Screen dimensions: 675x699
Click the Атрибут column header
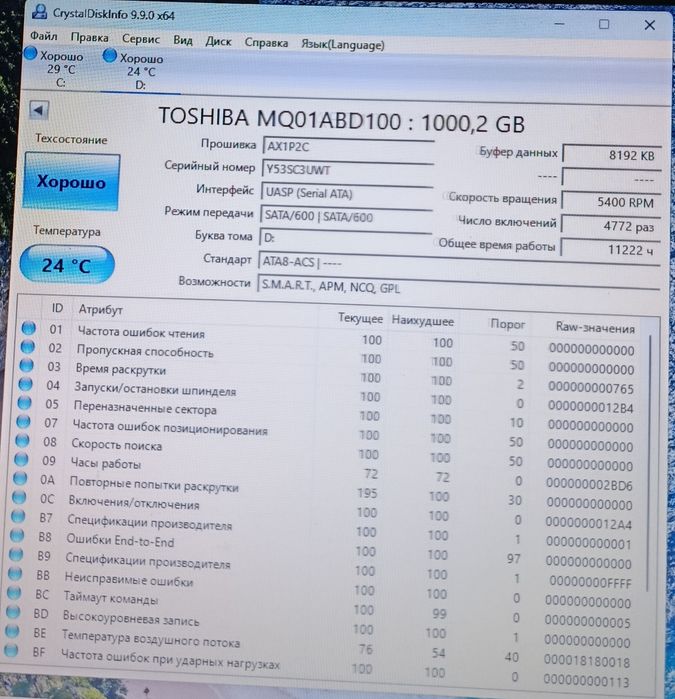coord(100,309)
